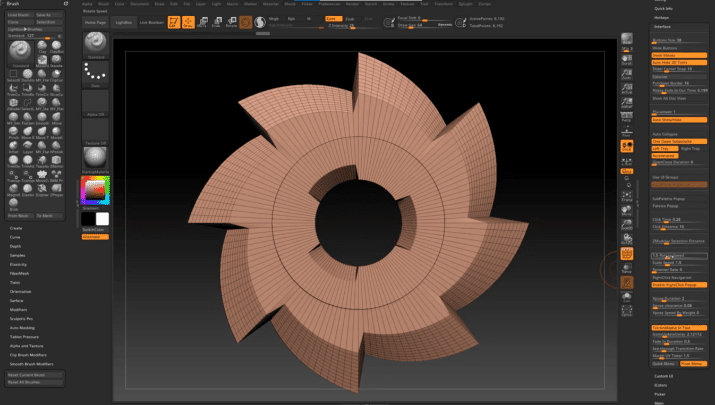Click the LightBox button

124,22
